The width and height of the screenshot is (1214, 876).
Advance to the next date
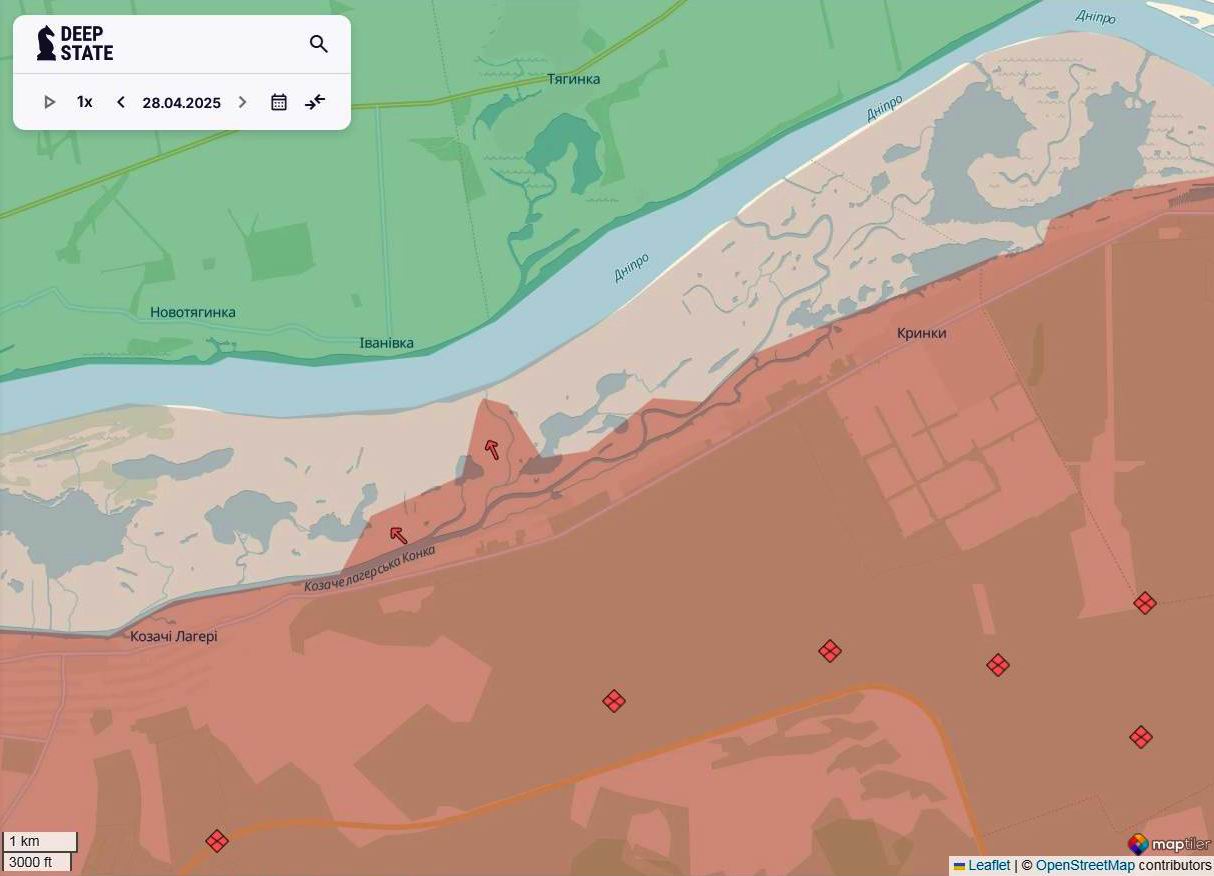tap(242, 101)
